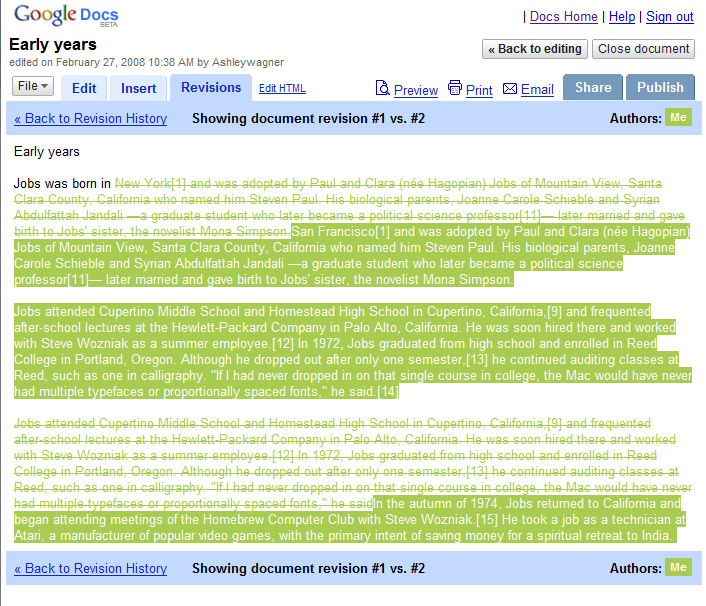Click the bottom green Me author swatch
The height and width of the screenshot is (606, 706).
click(x=678, y=567)
